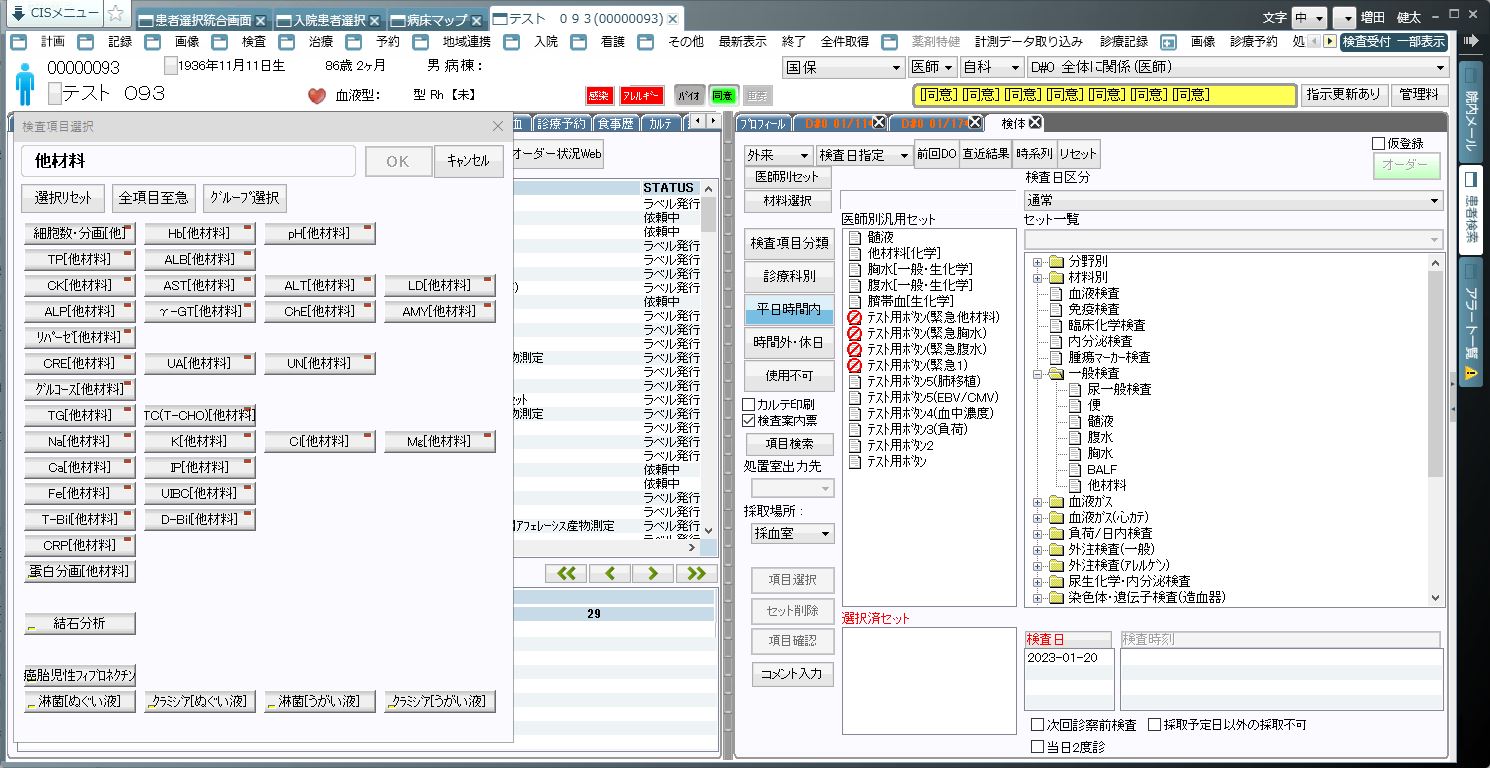Click the 全項目至急 button
Image resolution: width=1490 pixels, height=768 pixels.
(153, 197)
